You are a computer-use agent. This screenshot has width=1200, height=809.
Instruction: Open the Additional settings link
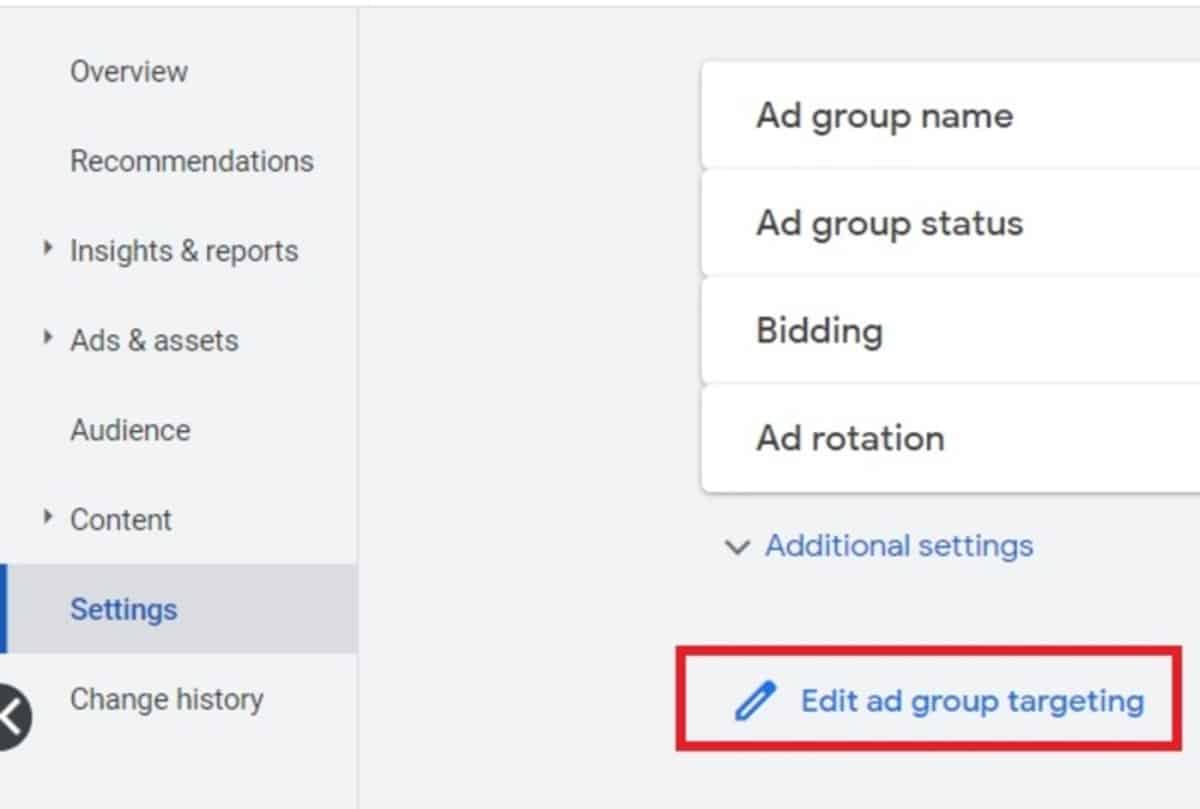(x=898, y=546)
